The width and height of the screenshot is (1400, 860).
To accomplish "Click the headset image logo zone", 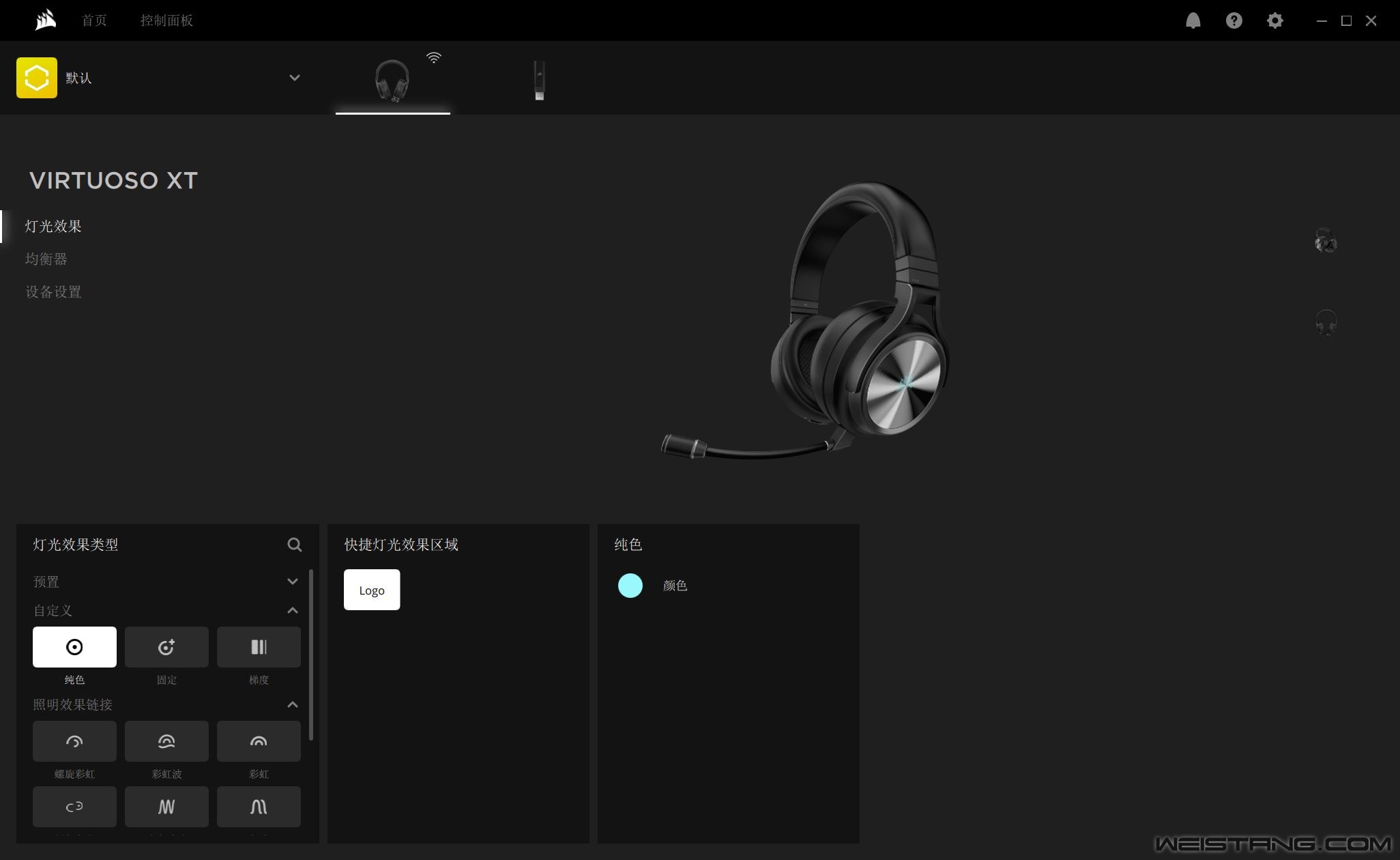I will coord(906,382).
